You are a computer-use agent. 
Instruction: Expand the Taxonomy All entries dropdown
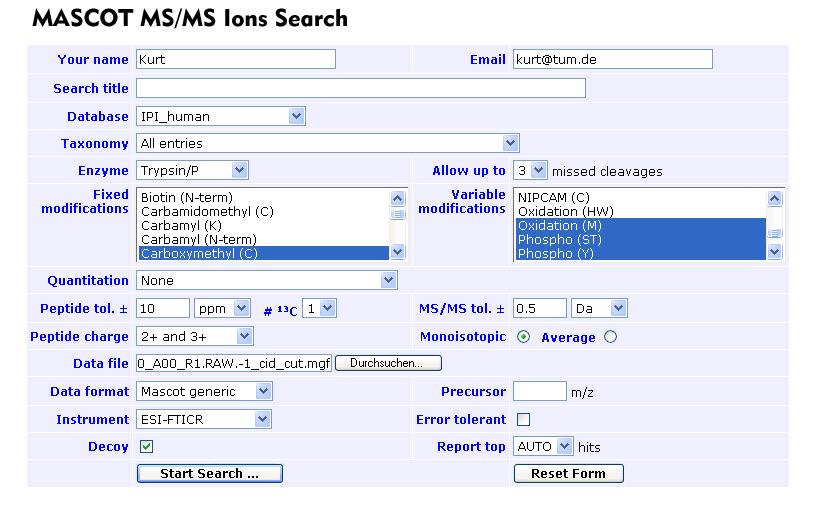point(328,143)
